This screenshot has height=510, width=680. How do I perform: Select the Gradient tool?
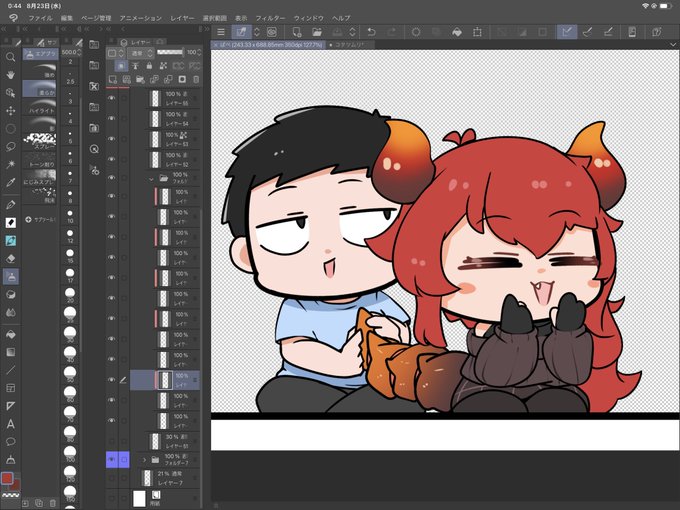coord(10,352)
